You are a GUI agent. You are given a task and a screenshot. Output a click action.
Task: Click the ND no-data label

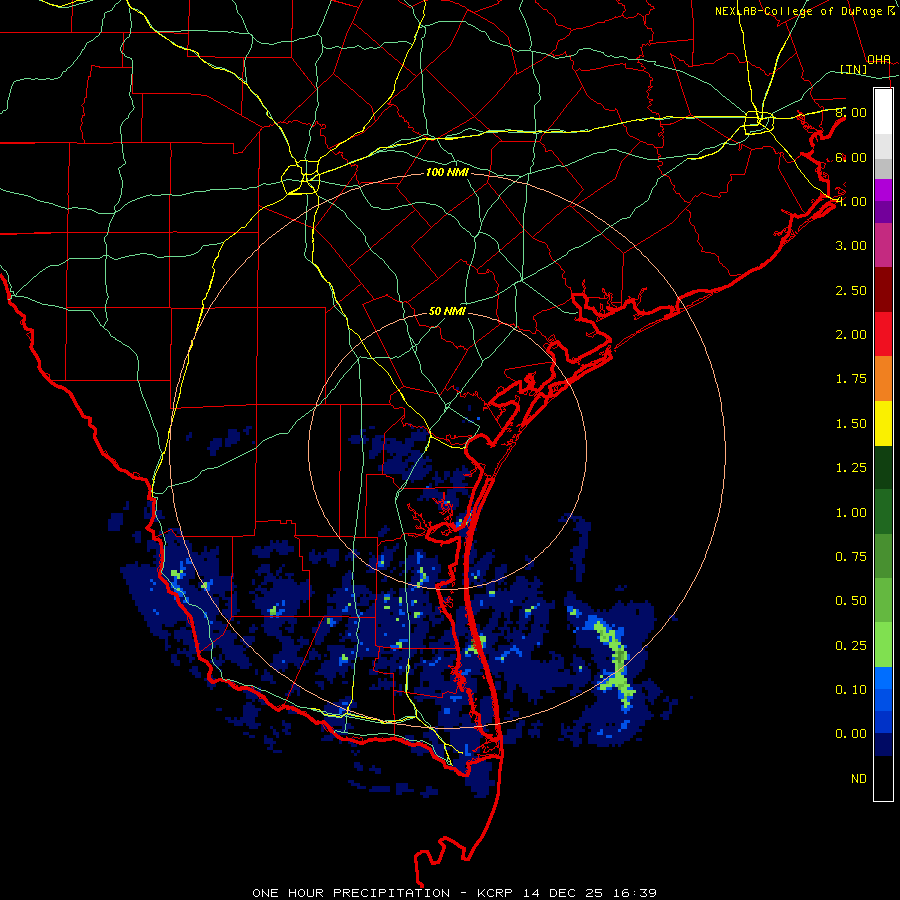click(x=859, y=779)
